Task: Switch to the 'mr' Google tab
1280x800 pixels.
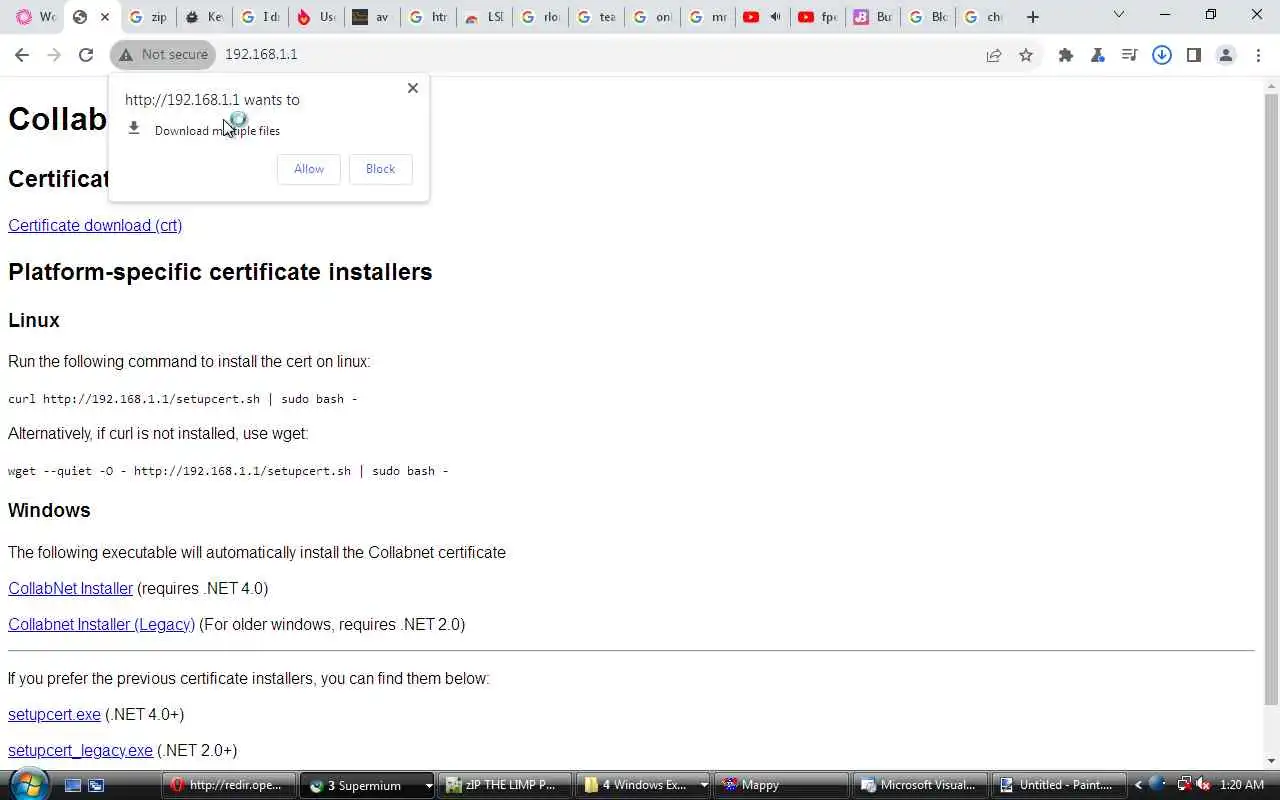Action: pyautogui.click(x=708, y=17)
